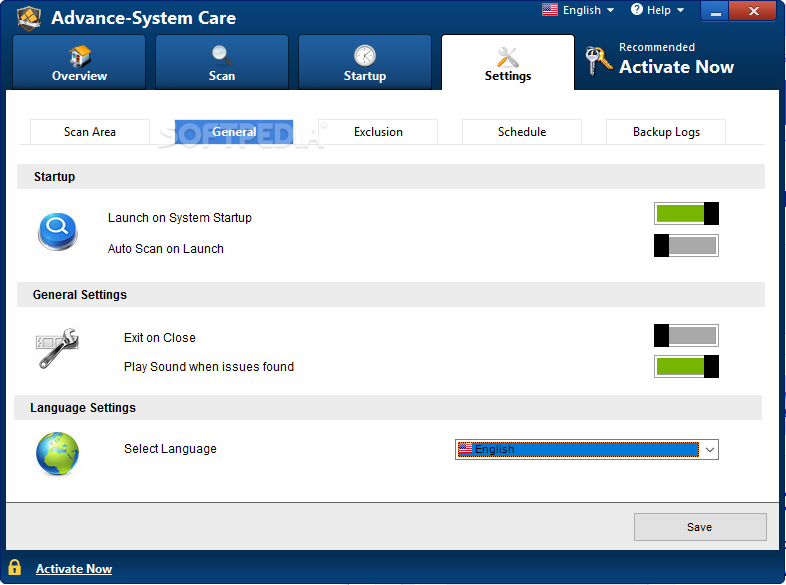The width and height of the screenshot is (786, 585).
Task: Open the Startup main tab
Action: click(x=364, y=62)
